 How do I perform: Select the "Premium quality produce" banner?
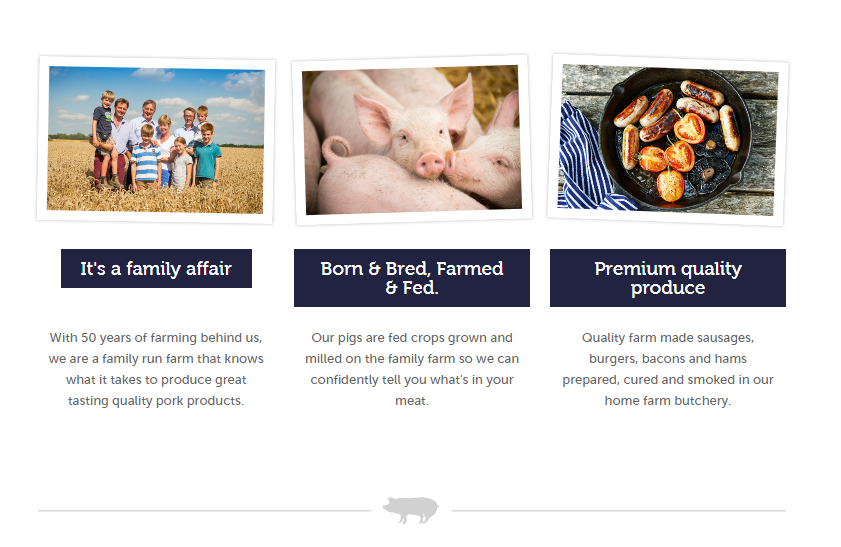click(668, 278)
